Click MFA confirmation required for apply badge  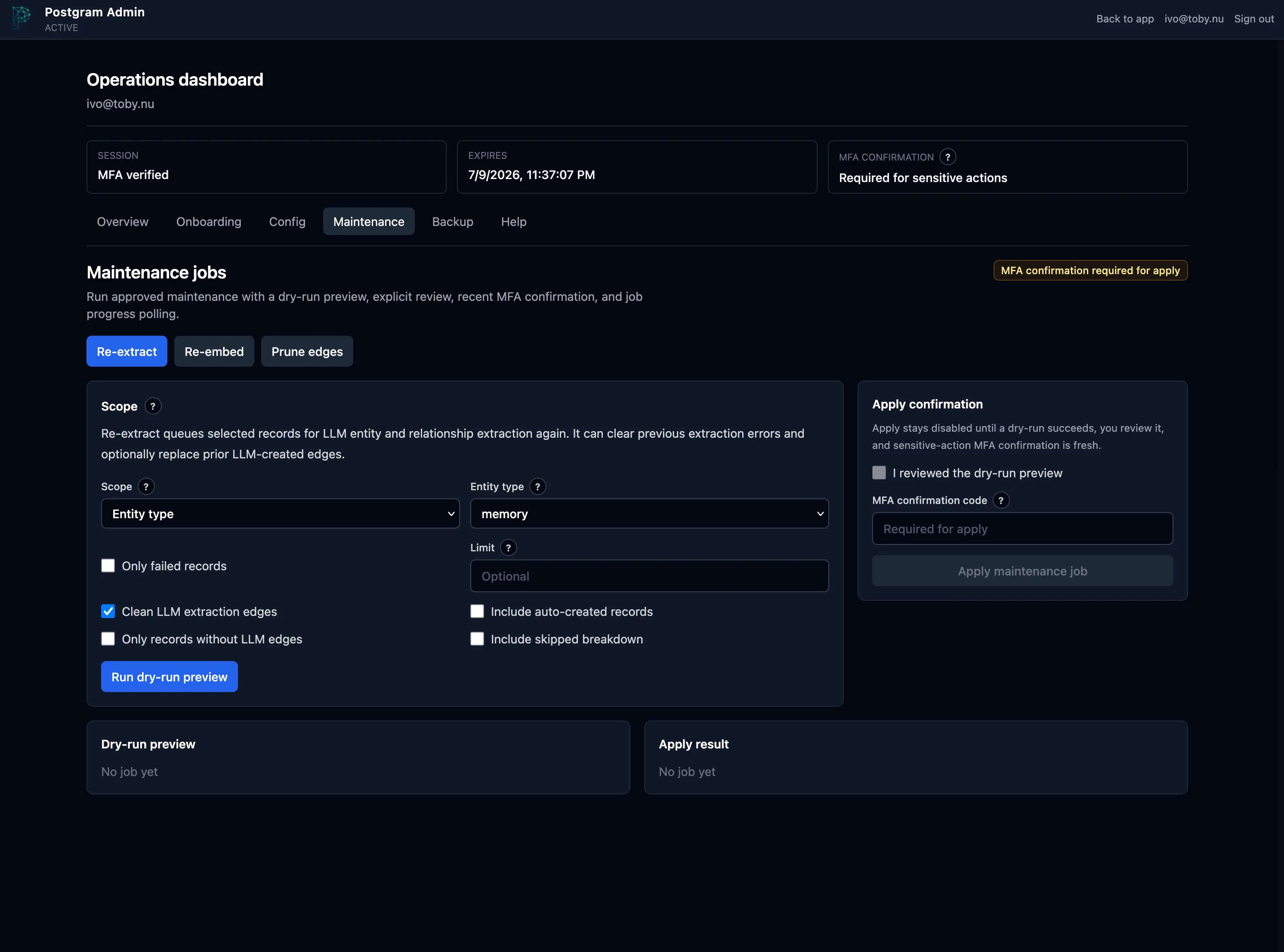pos(1090,271)
